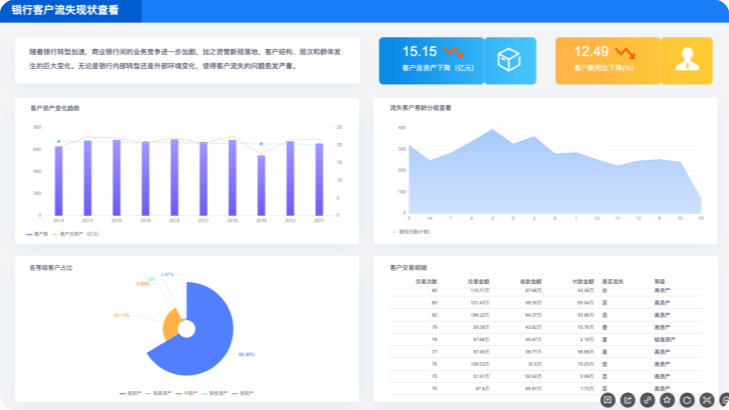Click the 15.15 客户总资产下降 card

pyautogui.click(x=457, y=61)
